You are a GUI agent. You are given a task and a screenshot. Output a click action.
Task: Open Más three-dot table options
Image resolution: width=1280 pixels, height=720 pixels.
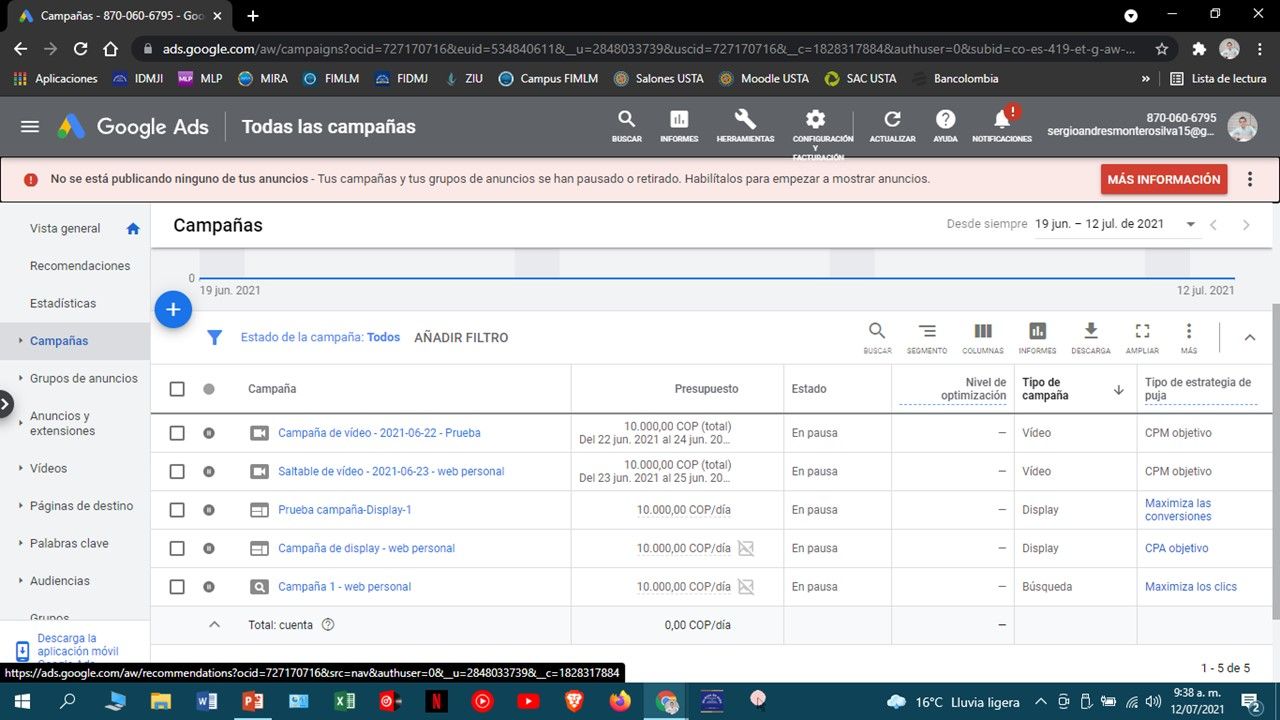pos(1189,337)
